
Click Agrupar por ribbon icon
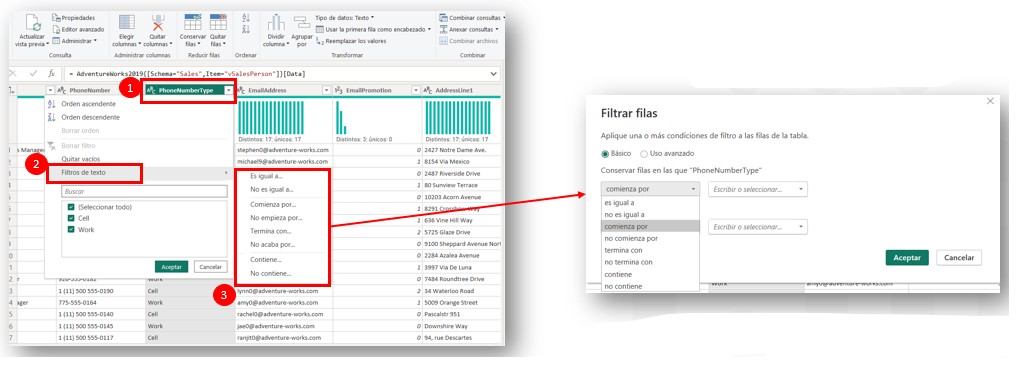[302, 22]
